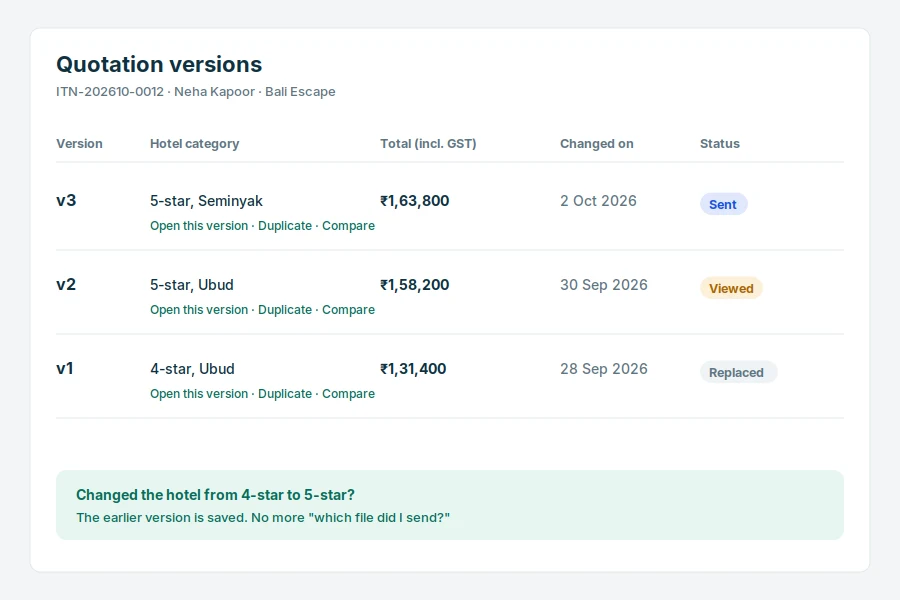Click the v3 version label
Screen dimensions: 900x600
click(66, 200)
